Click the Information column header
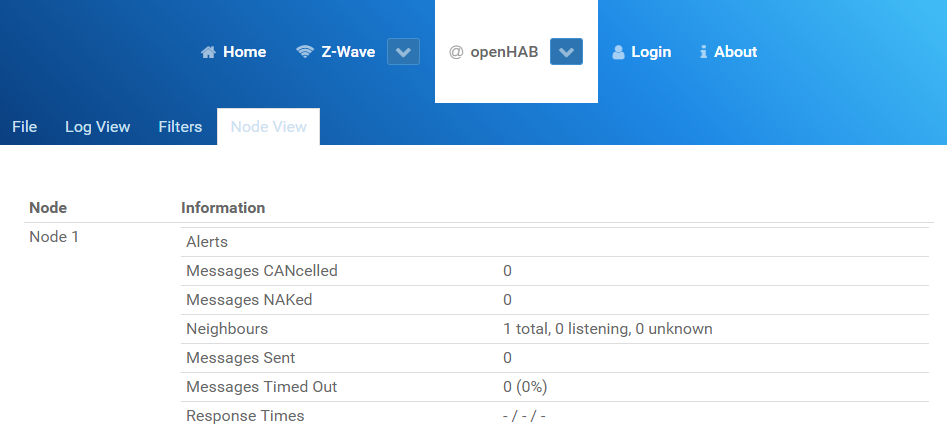The width and height of the screenshot is (947, 436). pos(223,208)
